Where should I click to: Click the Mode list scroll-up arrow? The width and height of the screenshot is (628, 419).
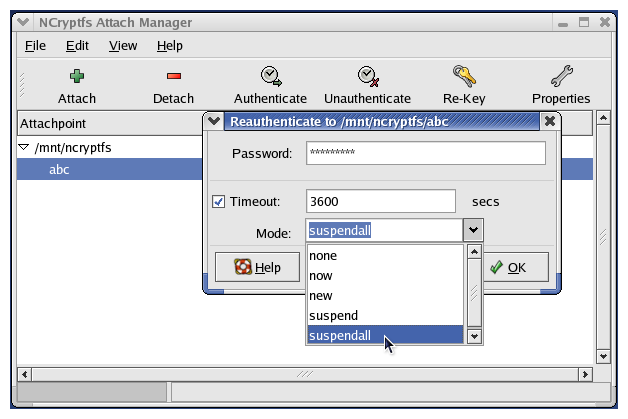point(474,252)
